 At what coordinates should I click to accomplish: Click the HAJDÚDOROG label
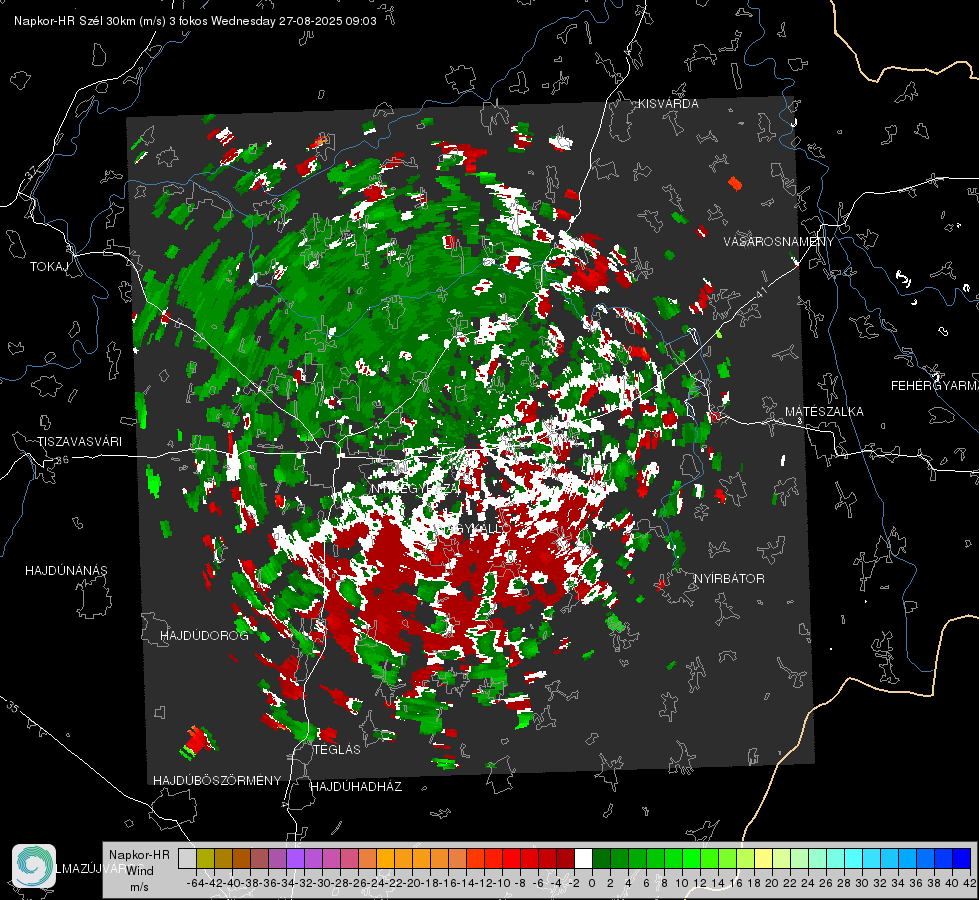(204, 636)
